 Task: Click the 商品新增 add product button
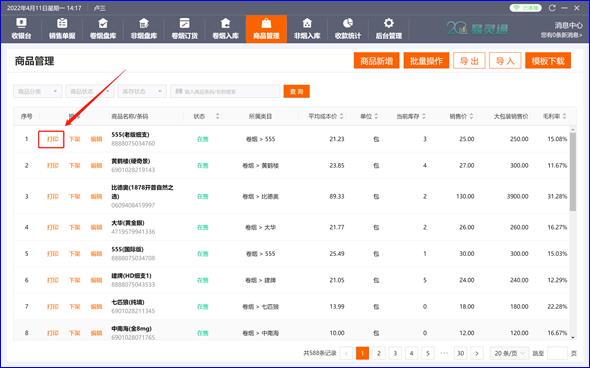pyautogui.click(x=376, y=61)
